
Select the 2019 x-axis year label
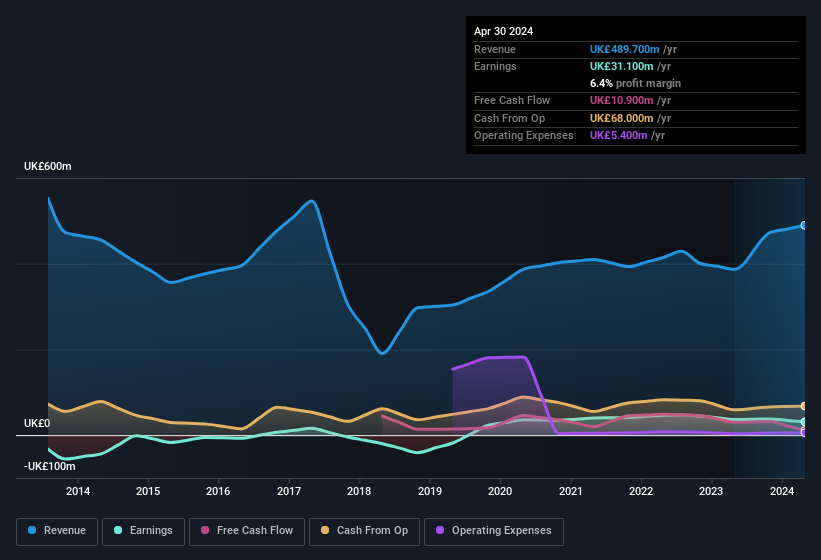pos(430,491)
